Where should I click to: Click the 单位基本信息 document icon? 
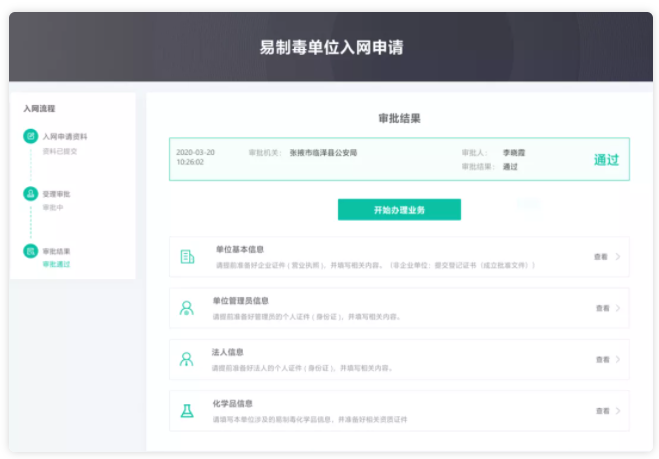click(x=187, y=257)
